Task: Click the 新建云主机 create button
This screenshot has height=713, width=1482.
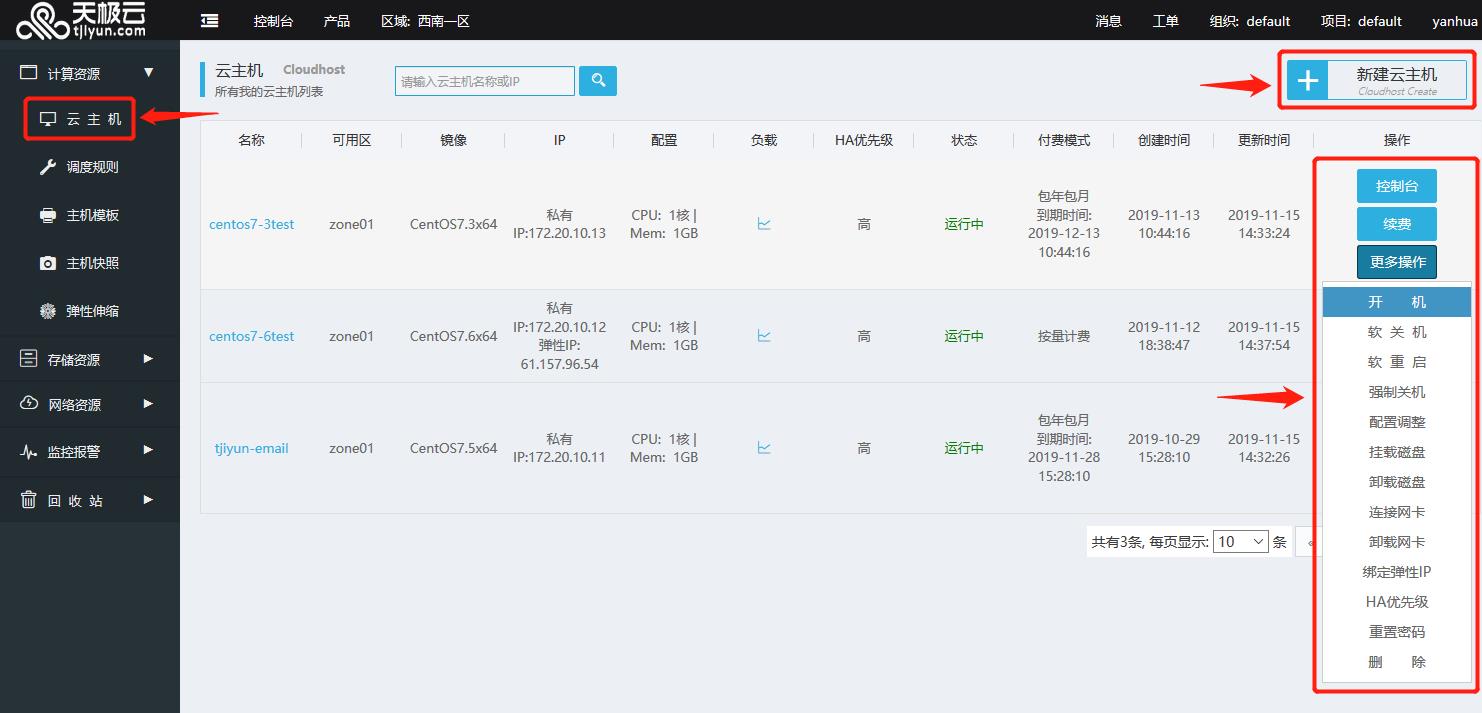Action: (1376, 81)
